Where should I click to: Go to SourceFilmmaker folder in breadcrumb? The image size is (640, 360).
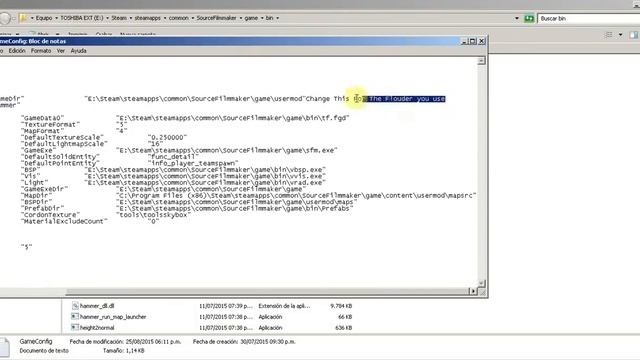point(216,18)
